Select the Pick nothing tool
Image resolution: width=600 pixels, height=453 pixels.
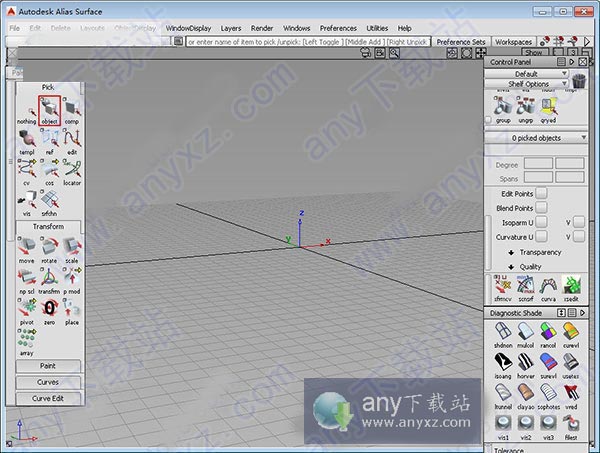[x=26, y=111]
